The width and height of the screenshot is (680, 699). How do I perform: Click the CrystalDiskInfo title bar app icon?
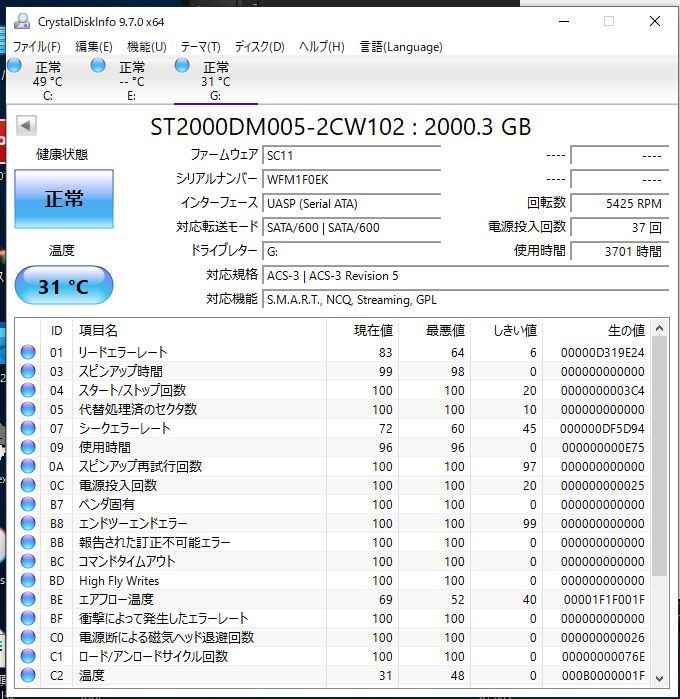coord(22,21)
